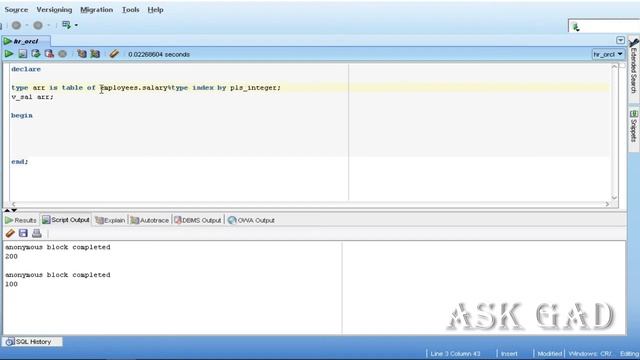The width and height of the screenshot is (640, 360).
Task: Click the 'Modified' status bar indicator
Action: pyautogui.click(x=549, y=353)
